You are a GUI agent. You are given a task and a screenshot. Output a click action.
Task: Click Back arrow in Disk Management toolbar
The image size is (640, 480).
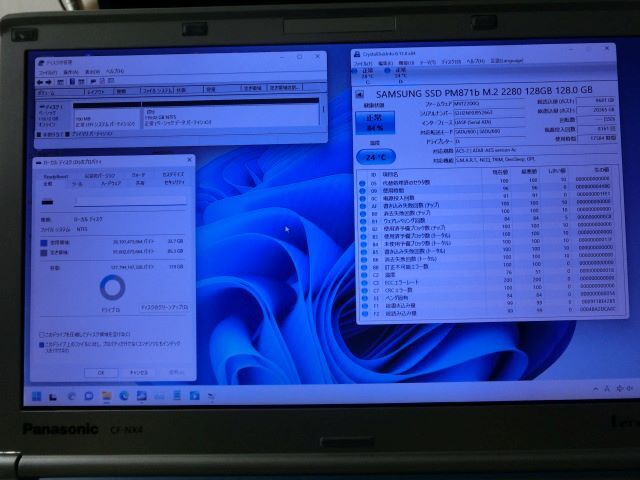[40, 82]
